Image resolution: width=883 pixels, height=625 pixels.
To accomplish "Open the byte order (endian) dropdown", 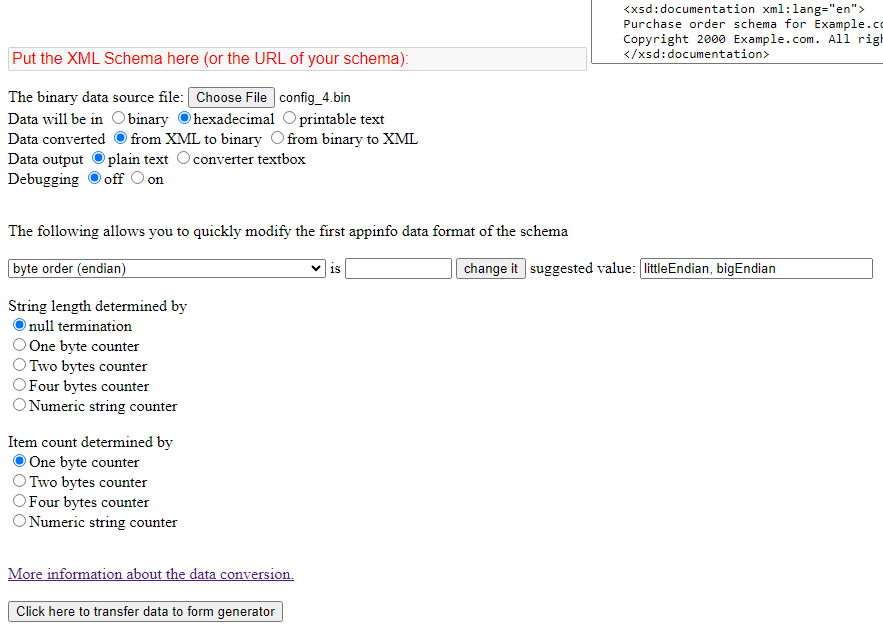I will click(167, 269).
